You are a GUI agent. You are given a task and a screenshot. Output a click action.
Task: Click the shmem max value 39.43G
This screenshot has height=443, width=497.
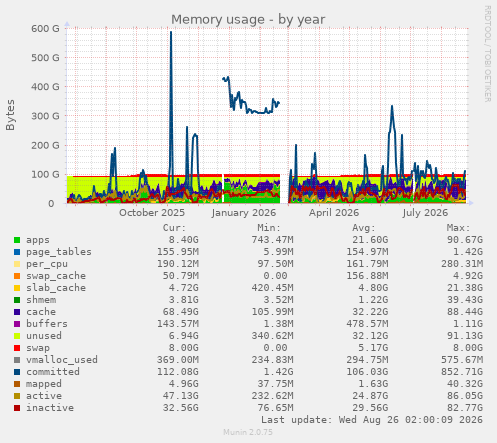pyautogui.click(x=465, y=300)
